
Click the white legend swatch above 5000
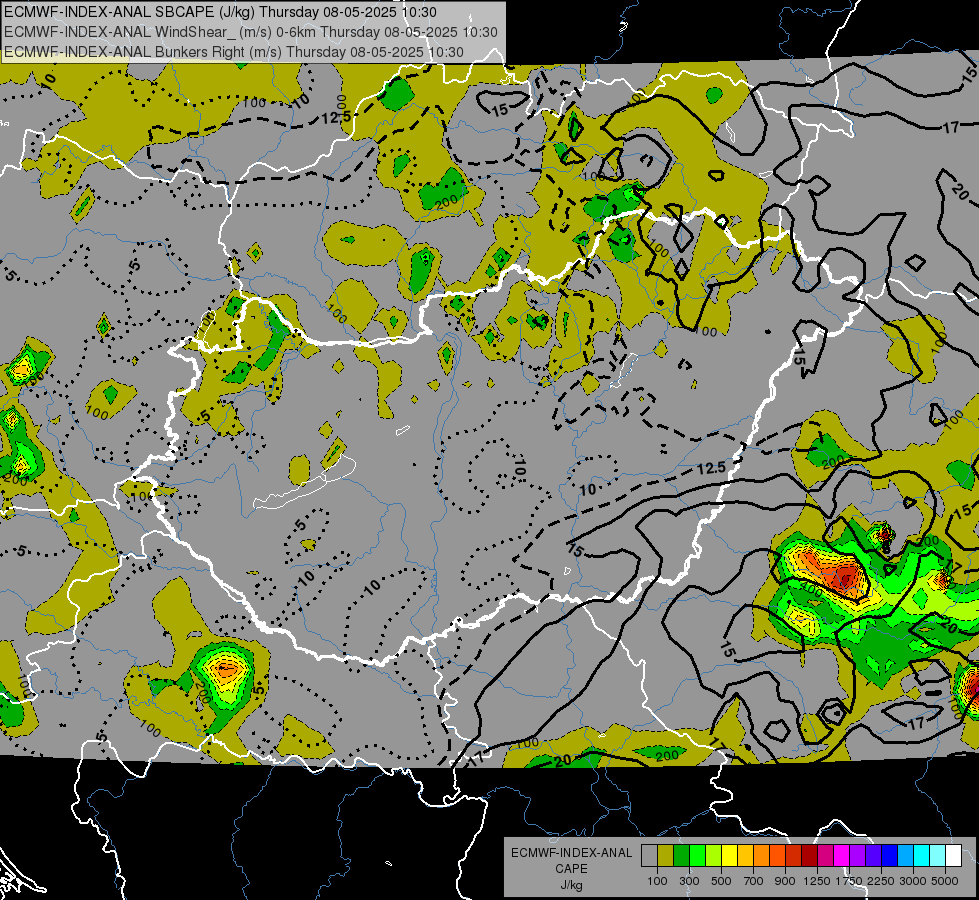coord(953,856)
